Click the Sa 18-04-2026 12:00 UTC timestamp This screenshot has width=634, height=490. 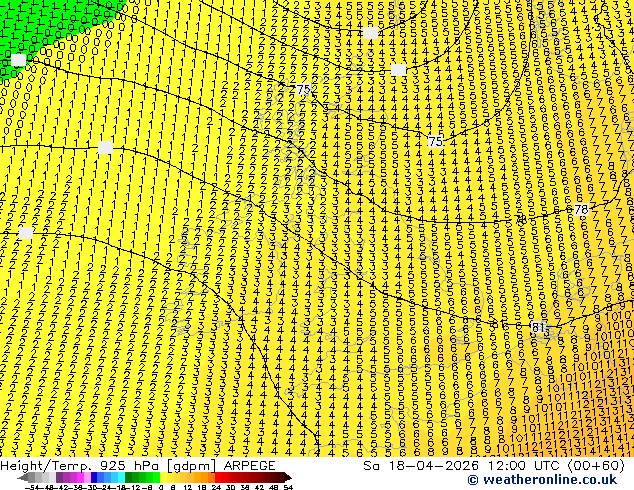tap(494, 466)
